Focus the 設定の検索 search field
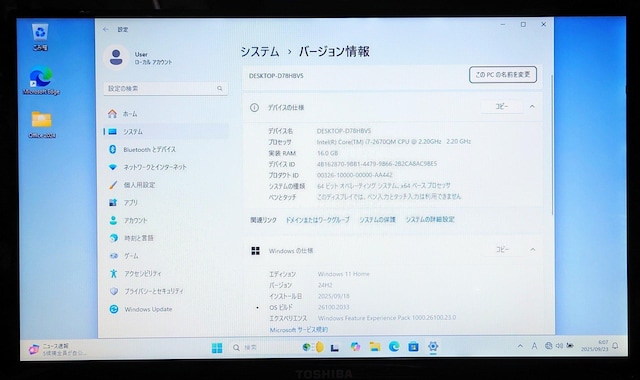This screenshot has height=380, width=640. tap(166, 89)
